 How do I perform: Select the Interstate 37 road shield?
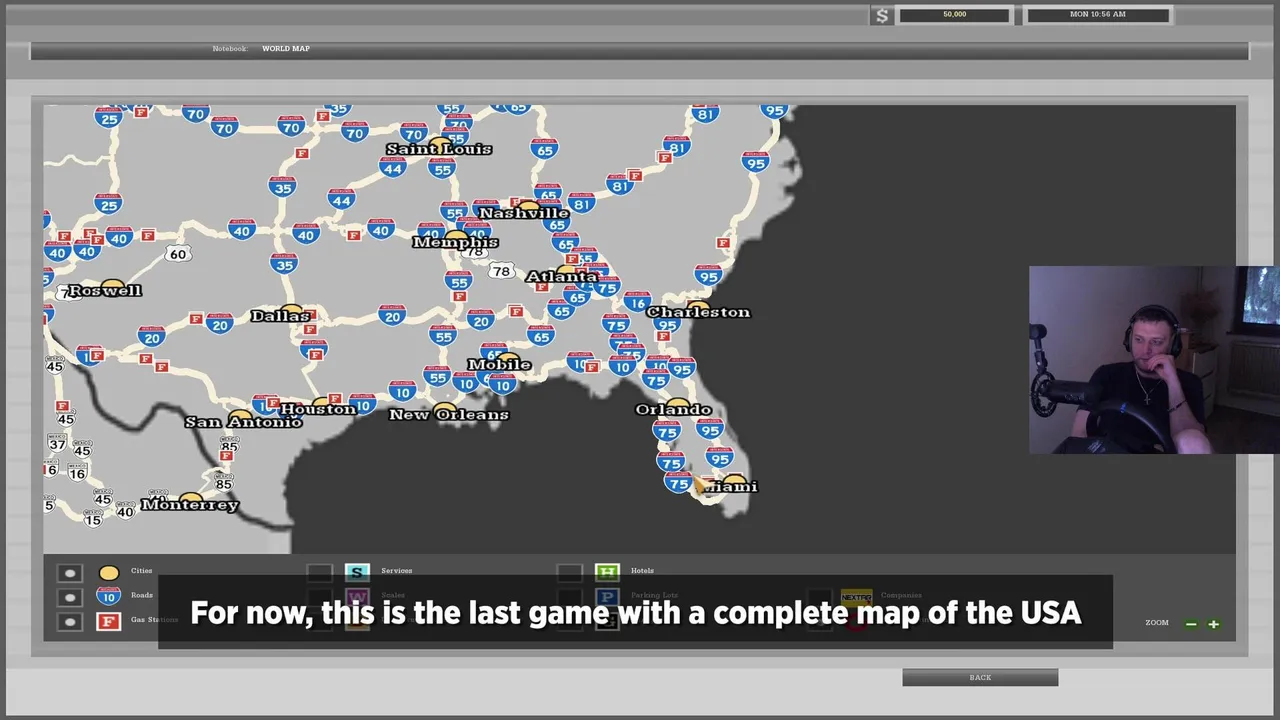coord(57,444)
